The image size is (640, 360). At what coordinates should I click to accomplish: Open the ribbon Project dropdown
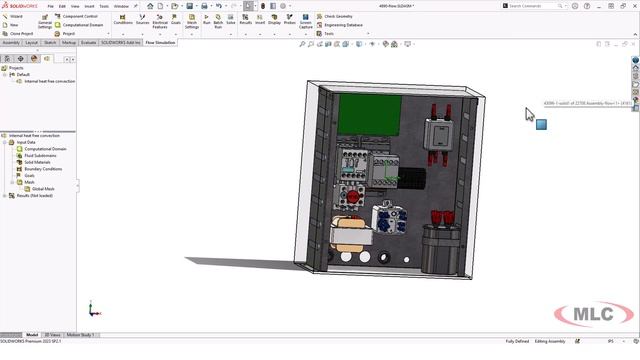(82, 33)
